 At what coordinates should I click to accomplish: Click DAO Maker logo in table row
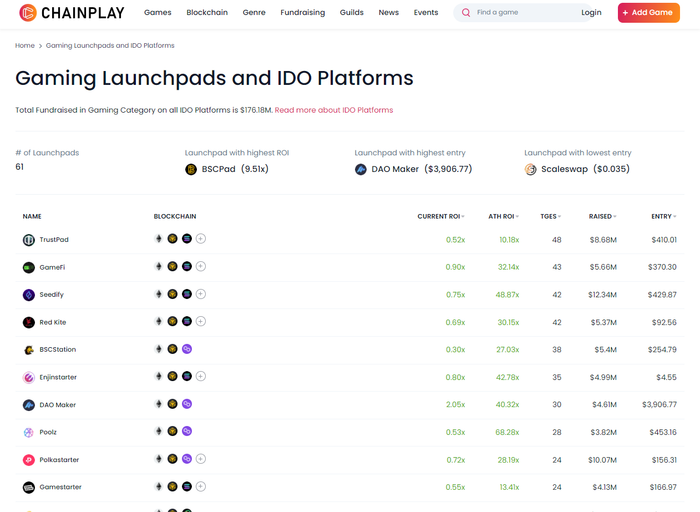29,405
